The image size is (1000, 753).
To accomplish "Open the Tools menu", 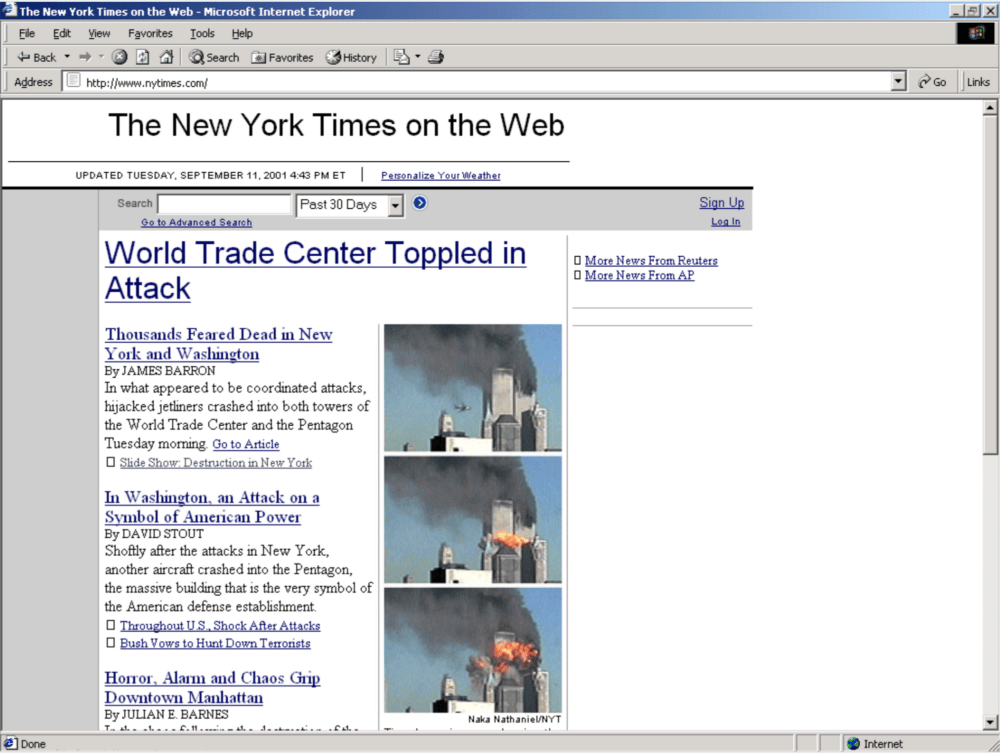I will click(202, 33).
